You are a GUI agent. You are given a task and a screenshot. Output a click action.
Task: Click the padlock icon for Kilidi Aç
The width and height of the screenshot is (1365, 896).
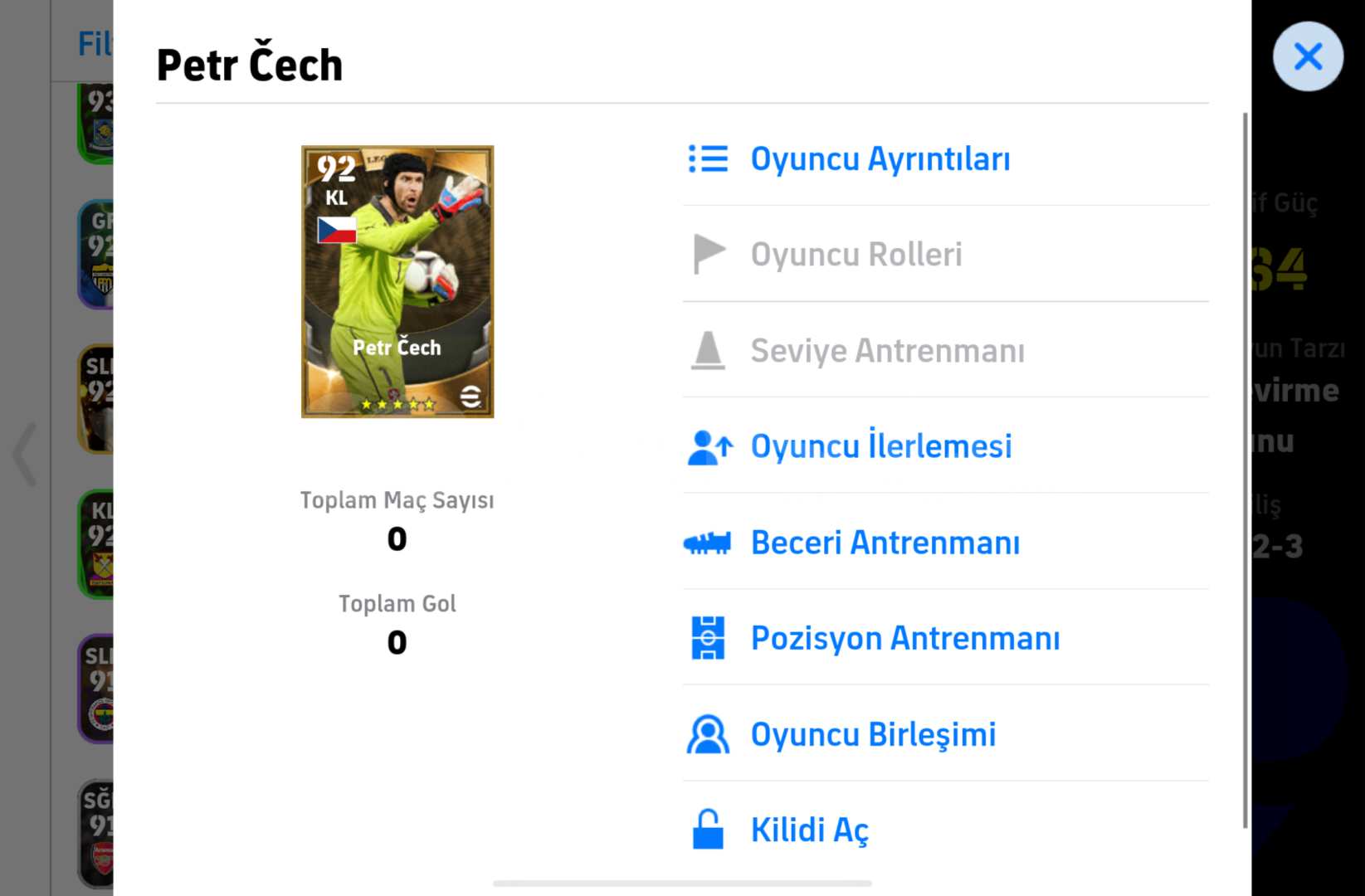pos(708,829)
